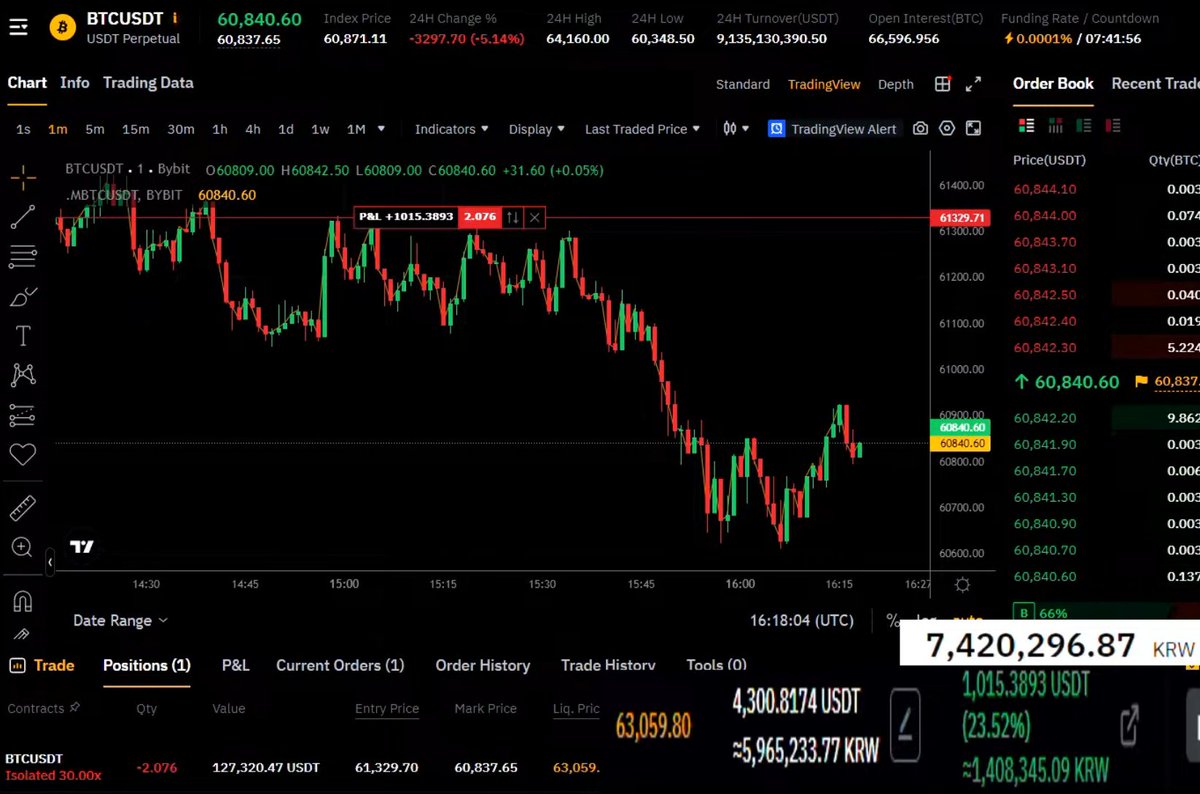Open the BTCUSDT pair selector
Screen dimensions: 1200x794
tap(124, 18)
